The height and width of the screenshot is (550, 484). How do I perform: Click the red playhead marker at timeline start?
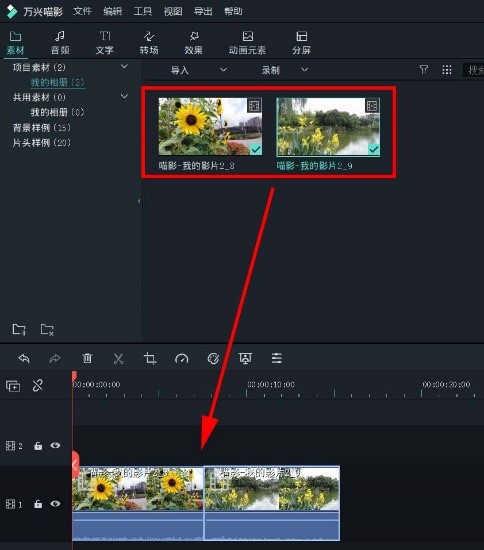pyautogui.click(x=74, y=377)
